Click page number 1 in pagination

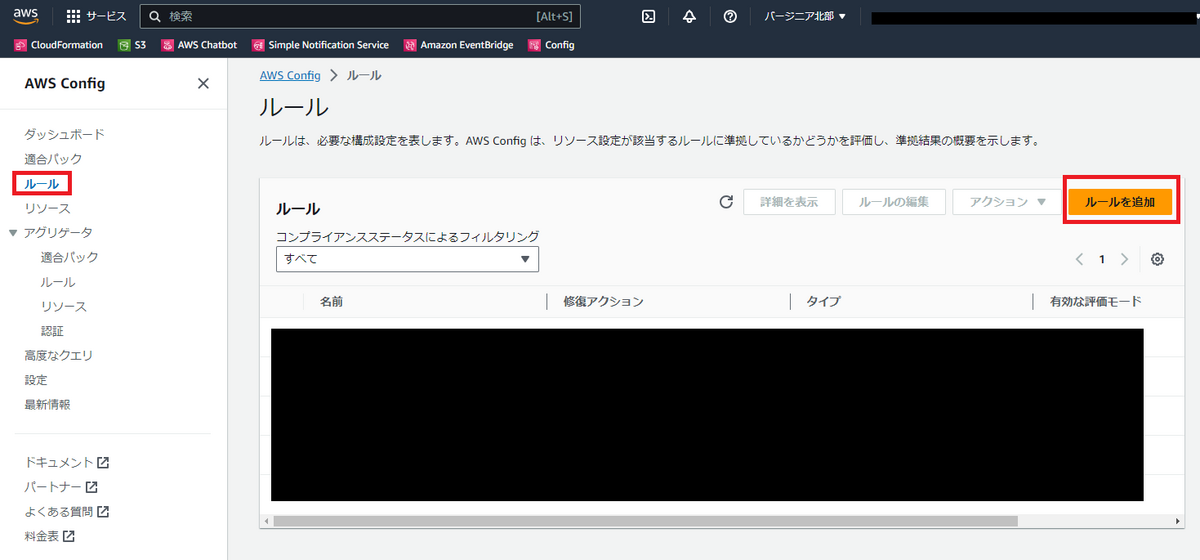coord(1102,259)
